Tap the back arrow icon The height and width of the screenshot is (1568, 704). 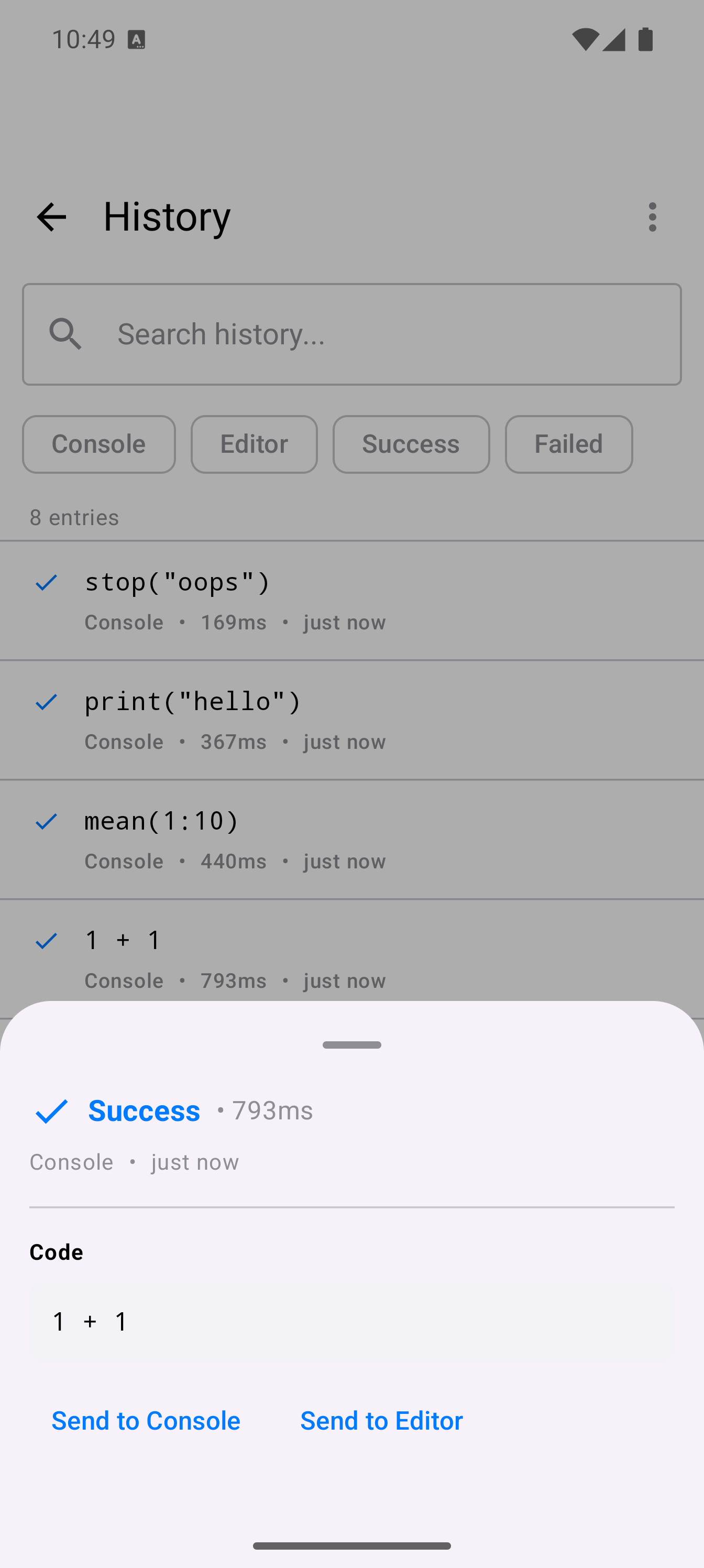point(51,216)
